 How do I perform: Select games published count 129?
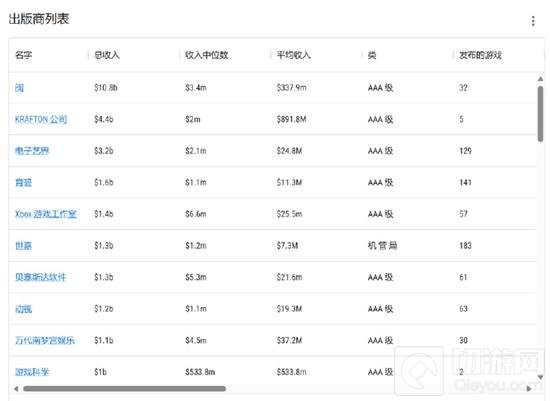pos(465,151)
